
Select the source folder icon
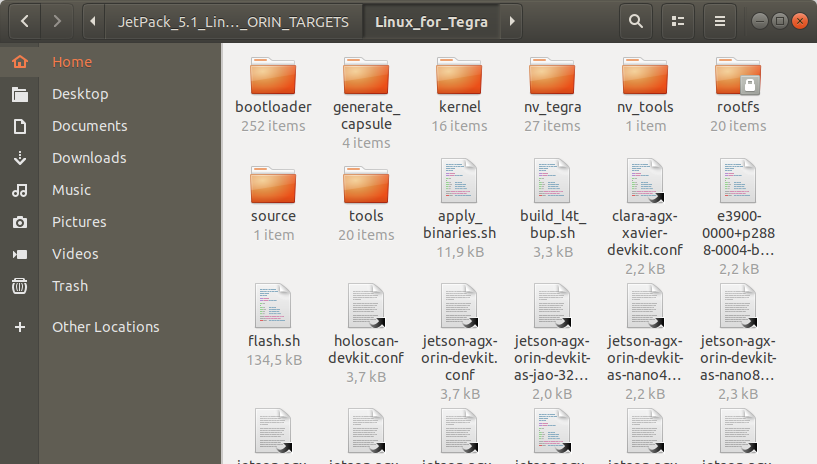pos(273,185)
